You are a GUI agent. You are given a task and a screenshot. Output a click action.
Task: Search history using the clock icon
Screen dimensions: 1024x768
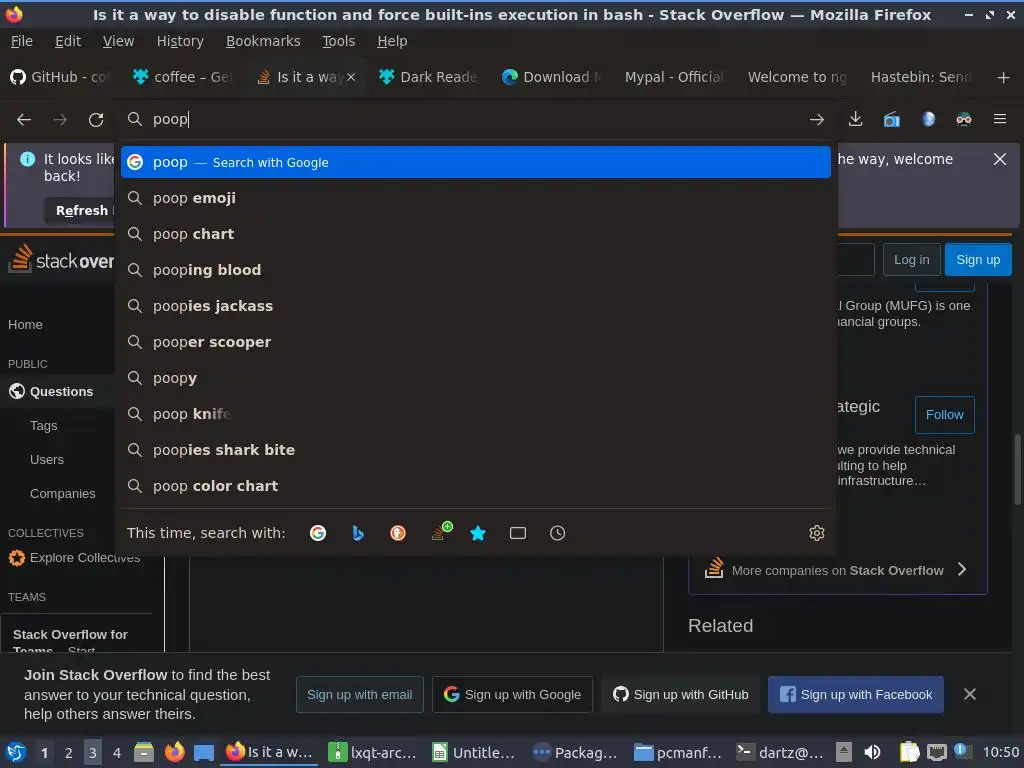point(558,533)
